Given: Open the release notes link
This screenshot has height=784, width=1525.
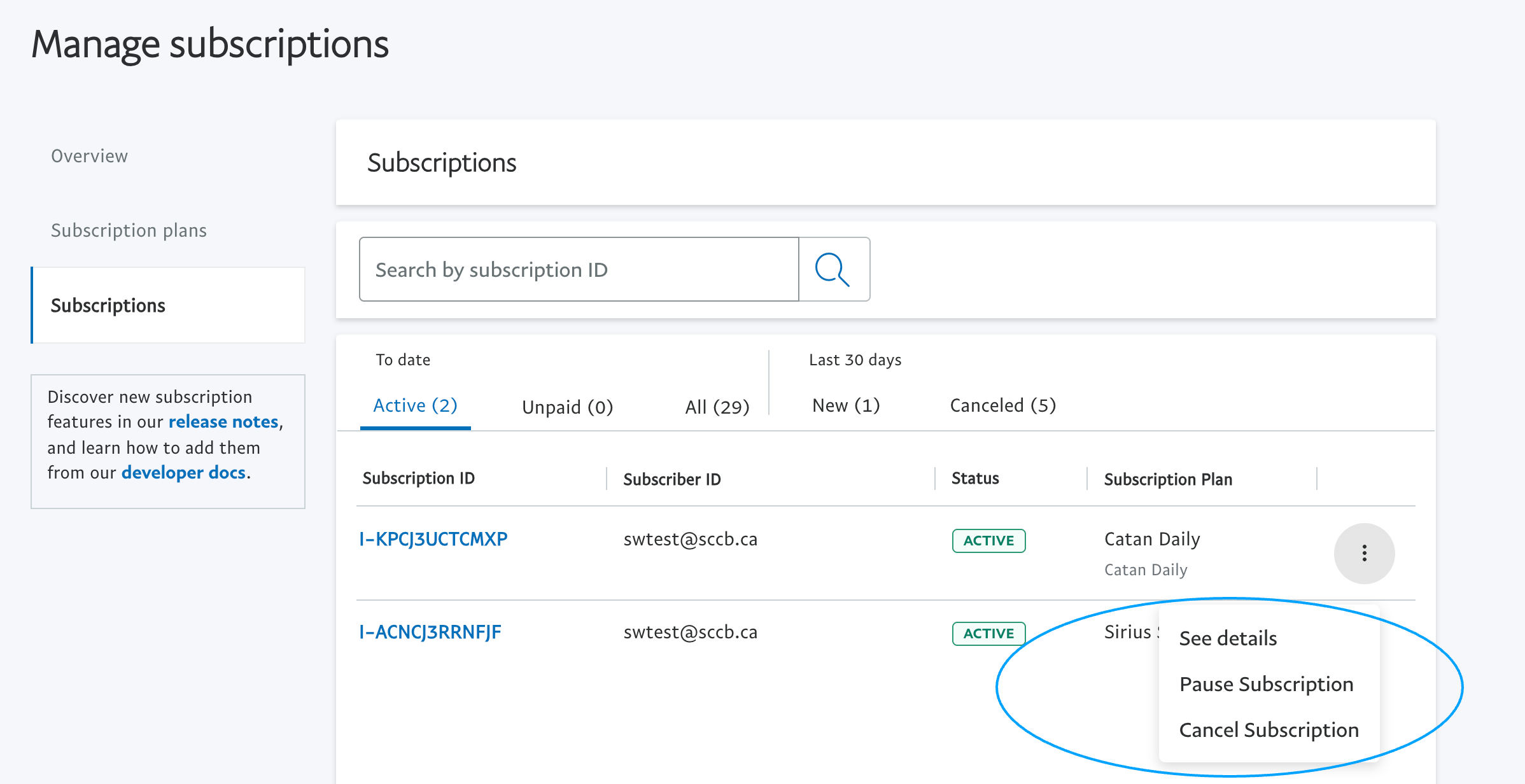Looking at the screenshot, I should point(221,421).
